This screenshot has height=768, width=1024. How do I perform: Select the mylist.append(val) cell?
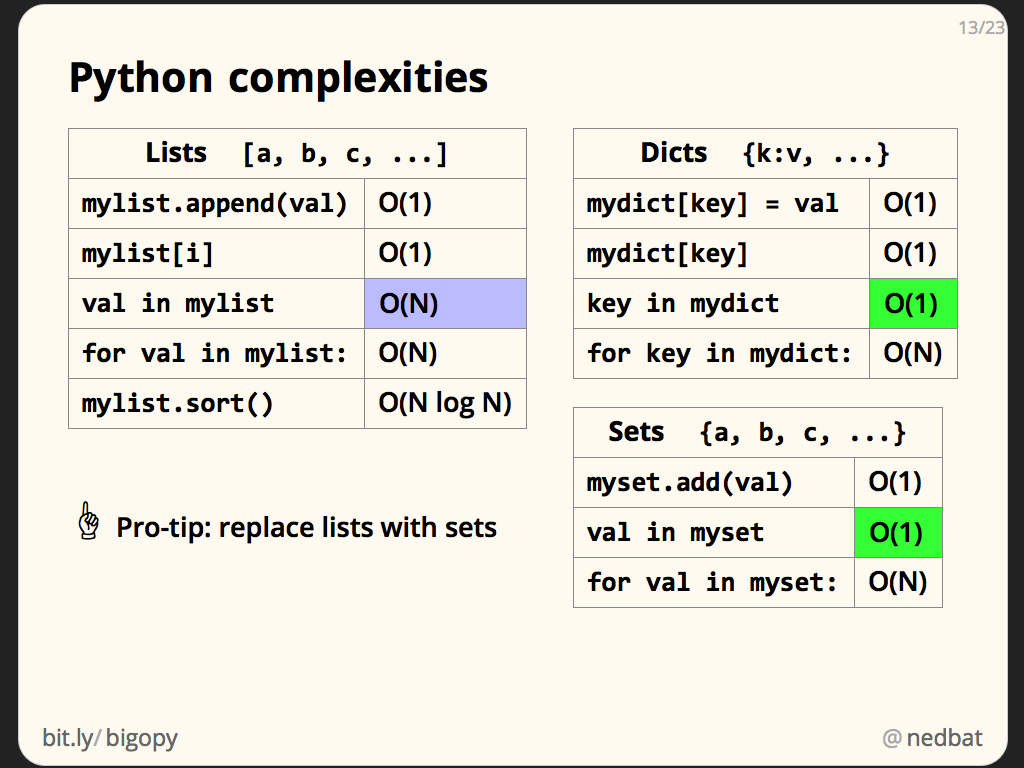(216, 204)
